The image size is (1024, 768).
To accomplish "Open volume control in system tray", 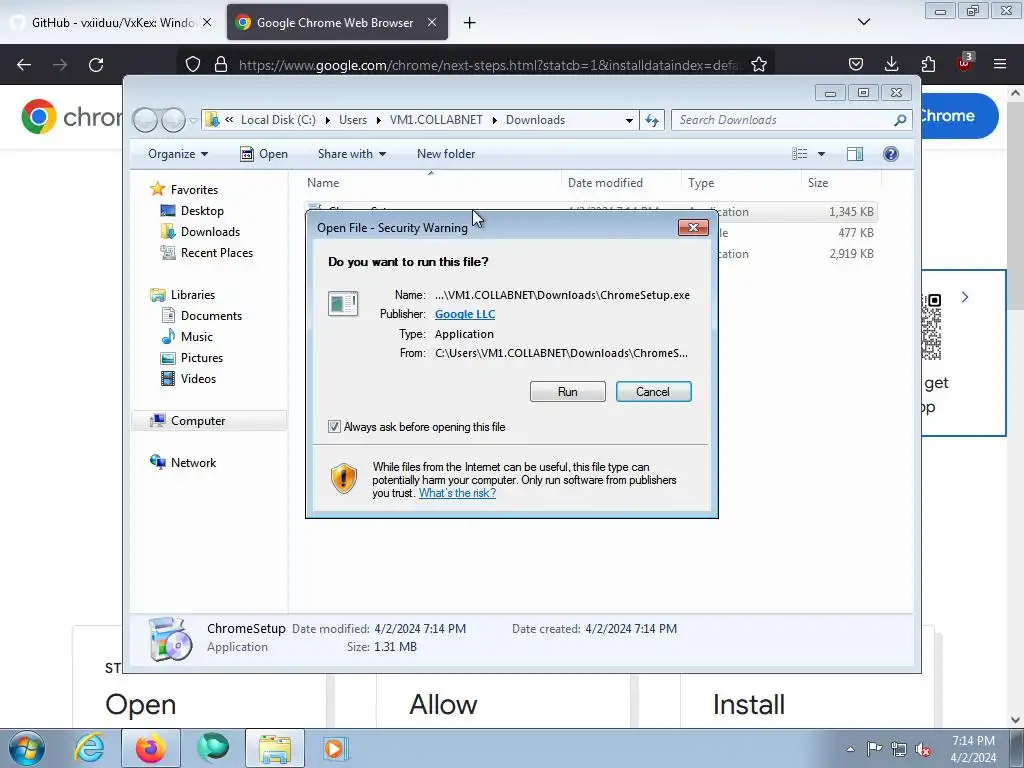I will [923, 749].
